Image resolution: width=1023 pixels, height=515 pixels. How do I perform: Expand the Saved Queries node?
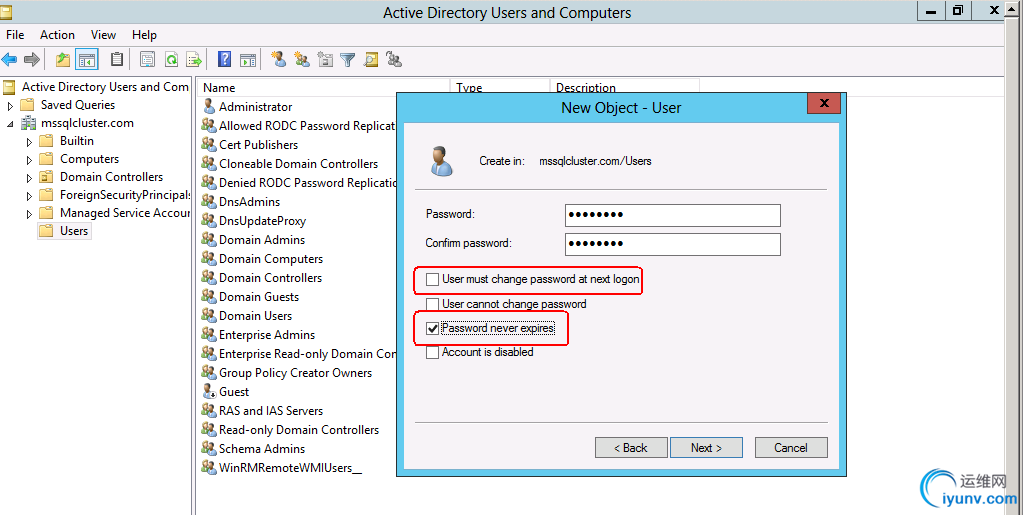[x=11, y=105]
